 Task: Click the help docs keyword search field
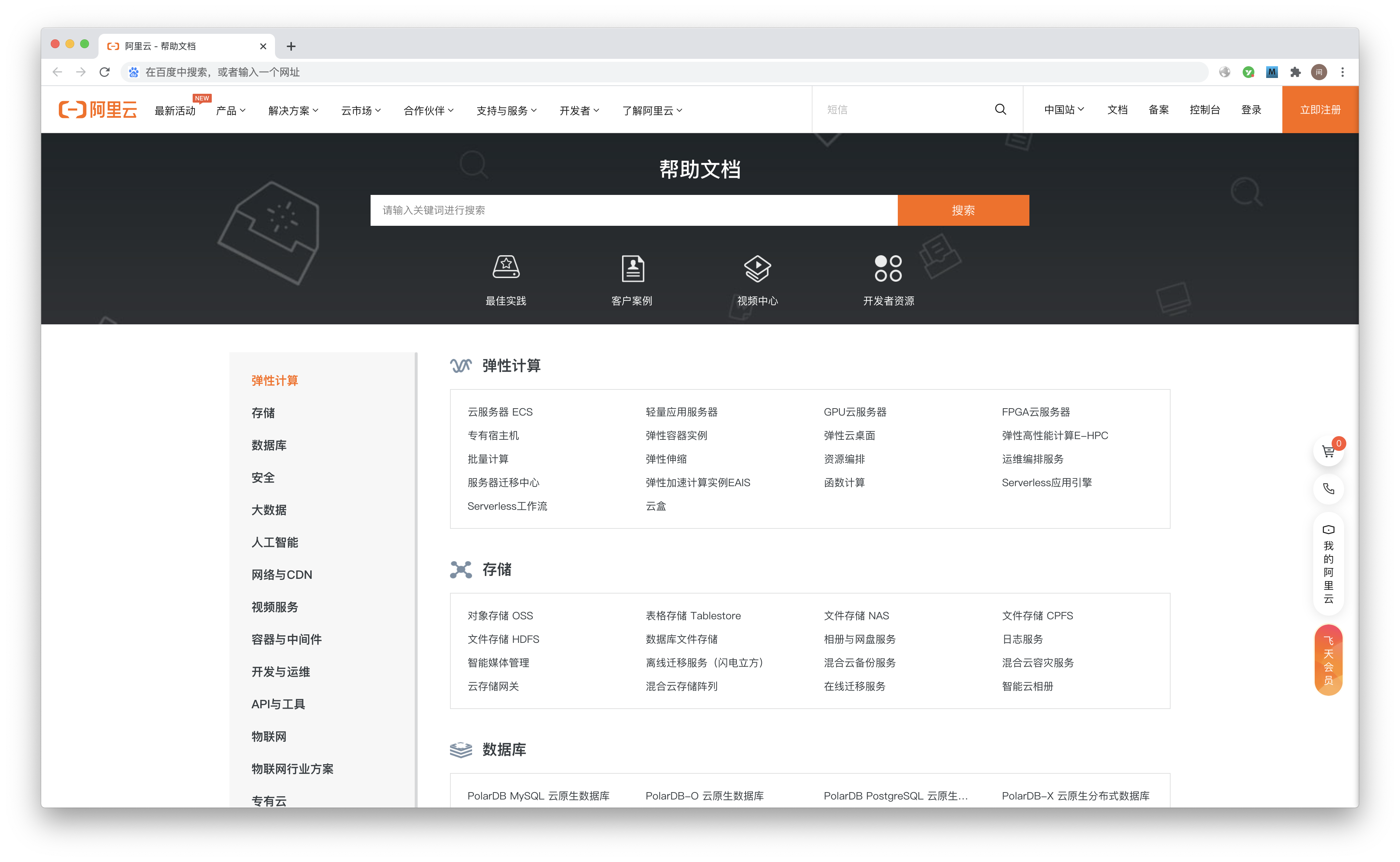tap(633, 210)
